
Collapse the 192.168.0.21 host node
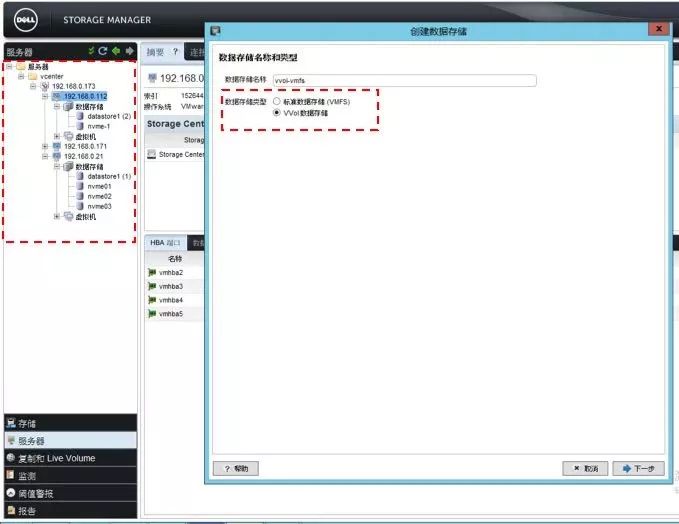coord(45,156)
